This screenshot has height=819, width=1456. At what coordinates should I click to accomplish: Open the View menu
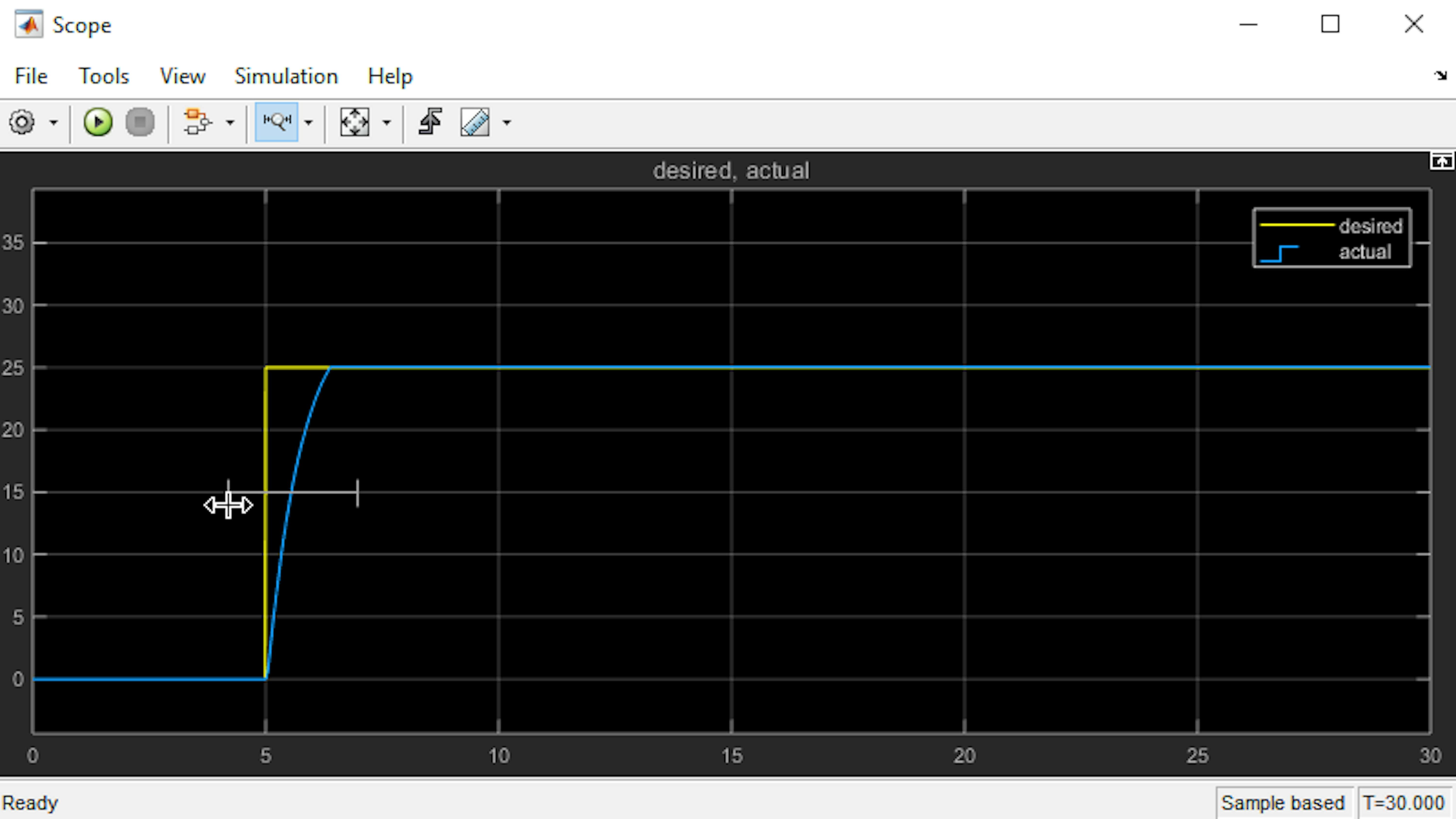point(182,76)
